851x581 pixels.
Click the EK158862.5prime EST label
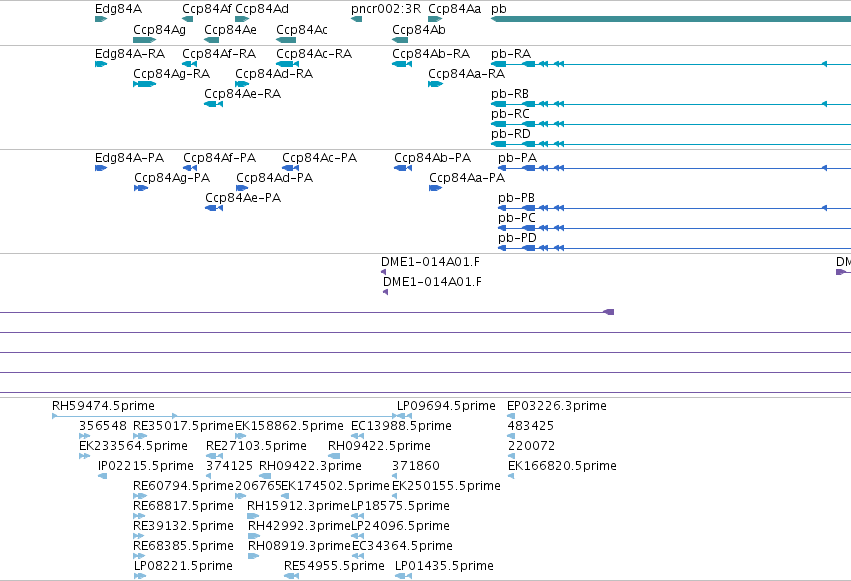coord(289,426)
